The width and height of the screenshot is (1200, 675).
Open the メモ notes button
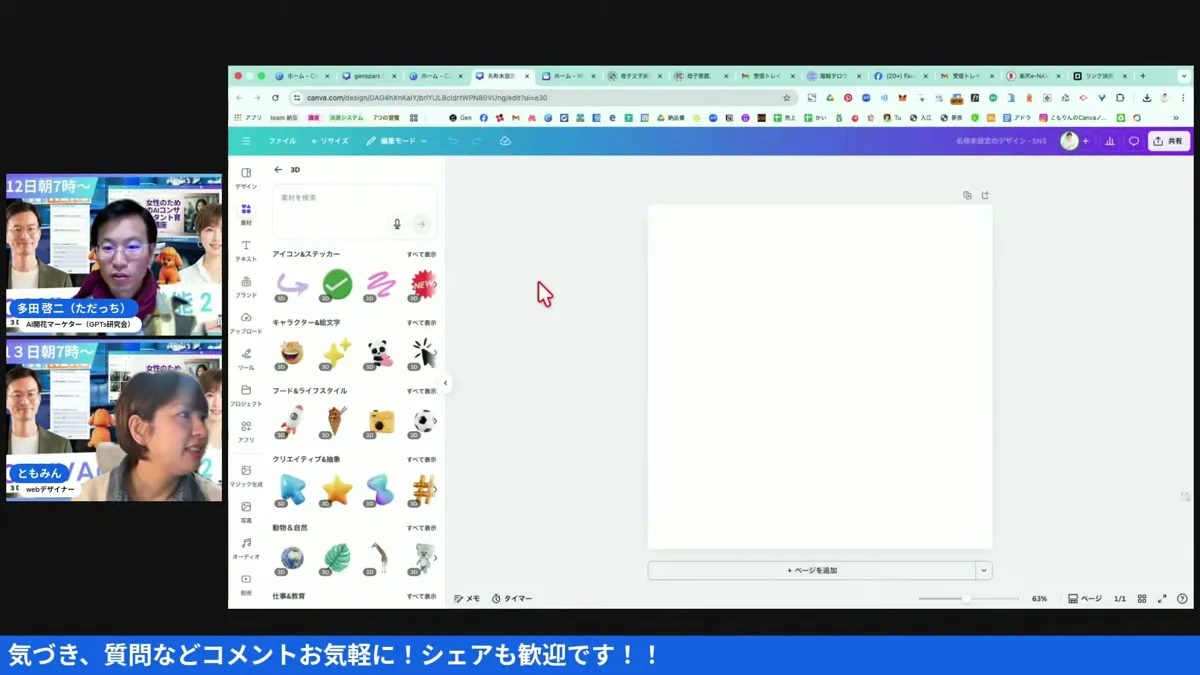[466, 598]
